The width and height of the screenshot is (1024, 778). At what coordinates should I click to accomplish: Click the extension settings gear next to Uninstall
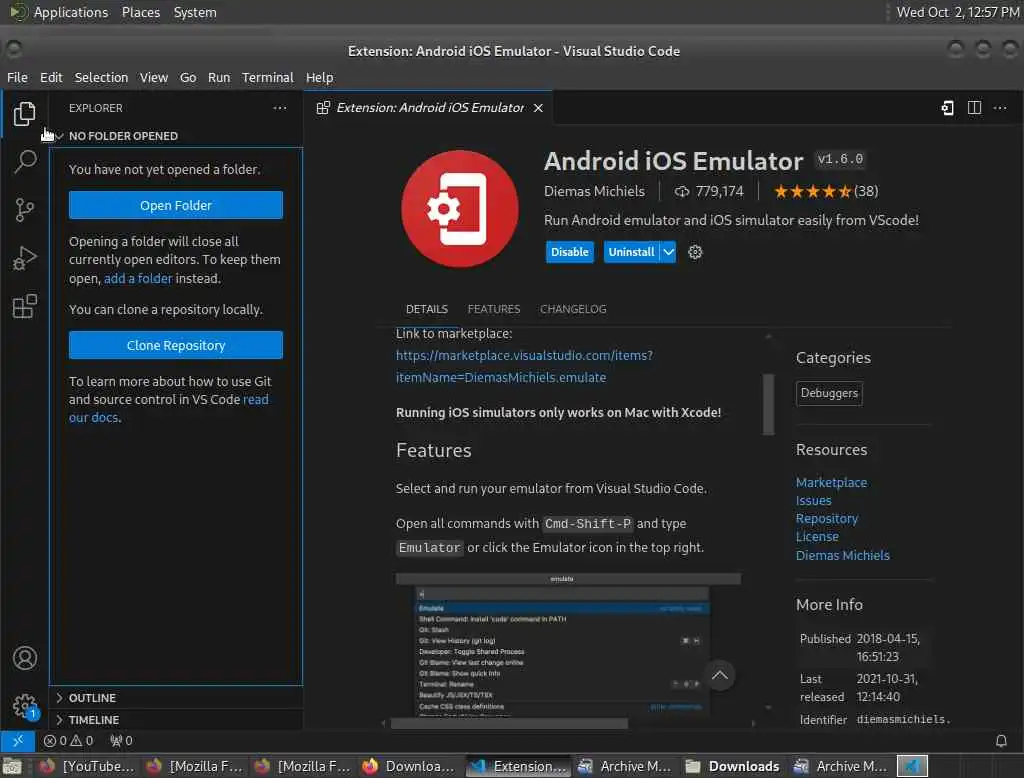(695, 252)
